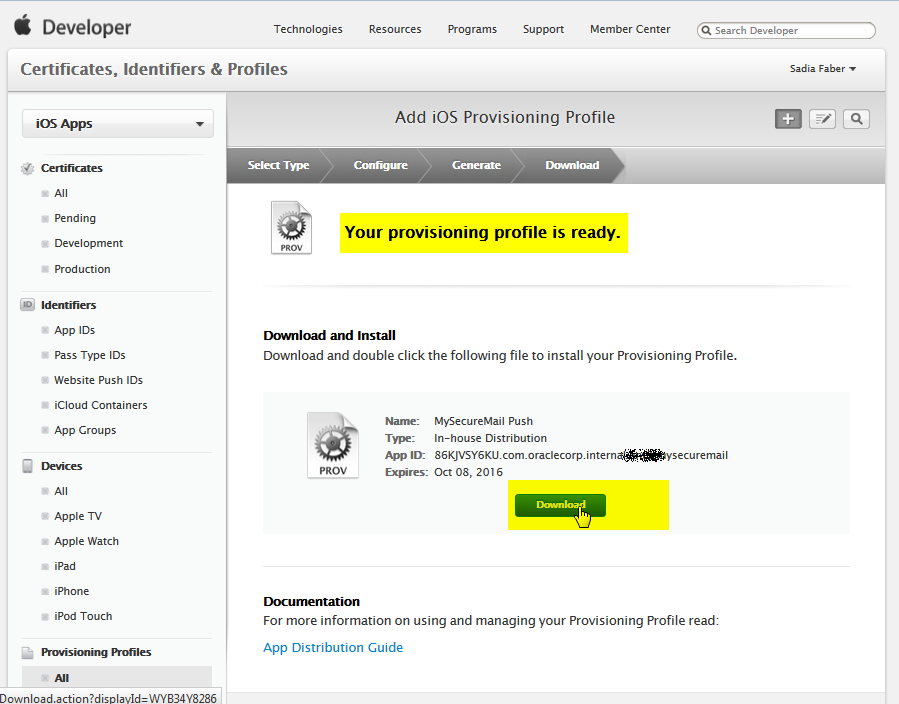The width and height of the screenshot is (899, 704).
Task: Click the large PROV icon beside profile details
Action: tap(333, 445)
